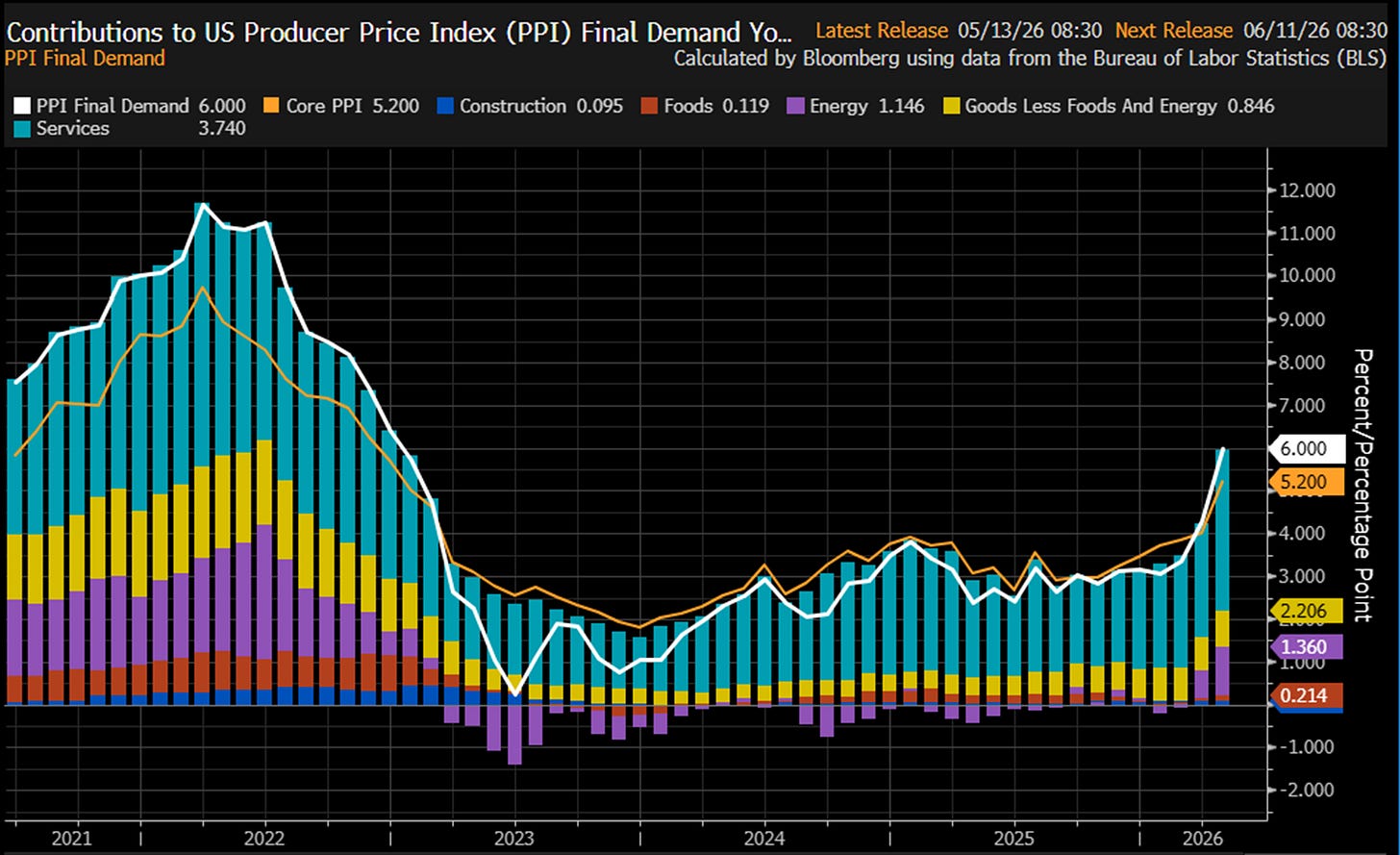
Task: Click the orange Core PPI legend swatch
Action: click(273, 106)
